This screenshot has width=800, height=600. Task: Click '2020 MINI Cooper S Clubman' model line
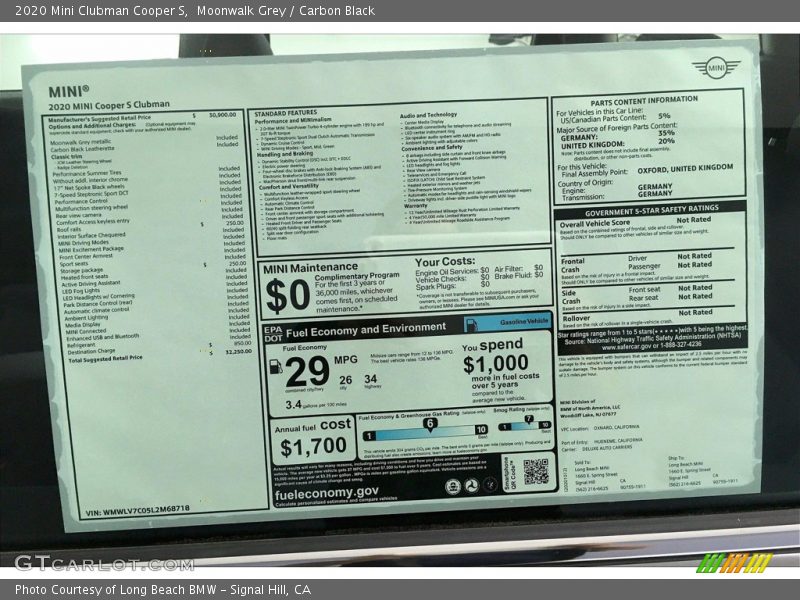(x=109, y=105)
